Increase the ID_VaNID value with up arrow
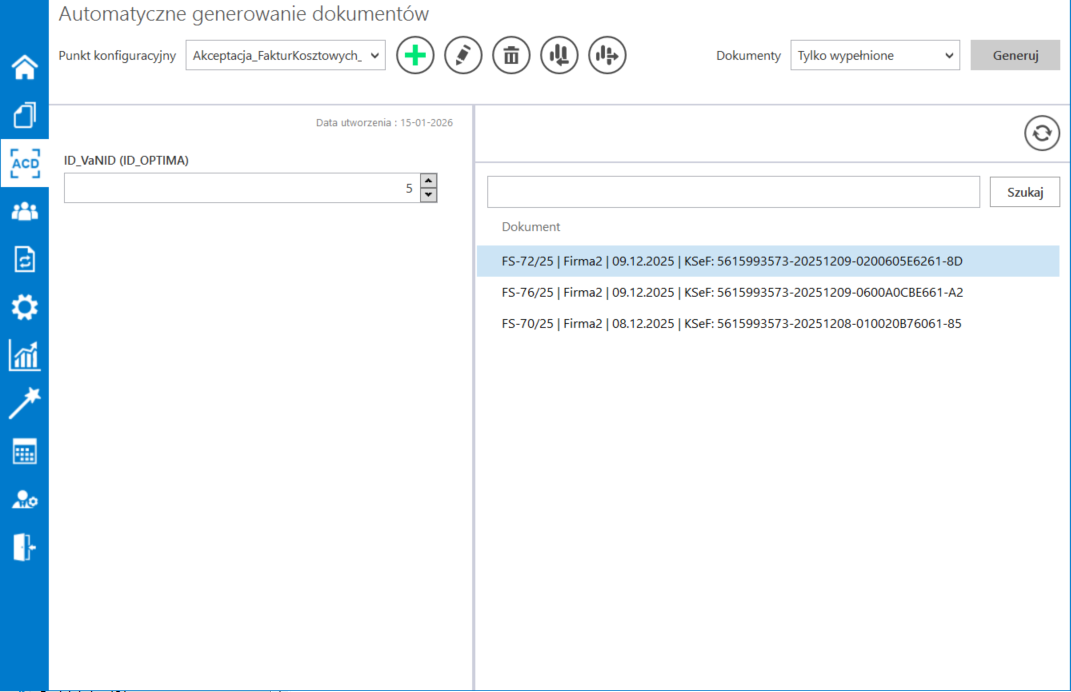Viewport: 1071px width, 692px height. [429, 181]
